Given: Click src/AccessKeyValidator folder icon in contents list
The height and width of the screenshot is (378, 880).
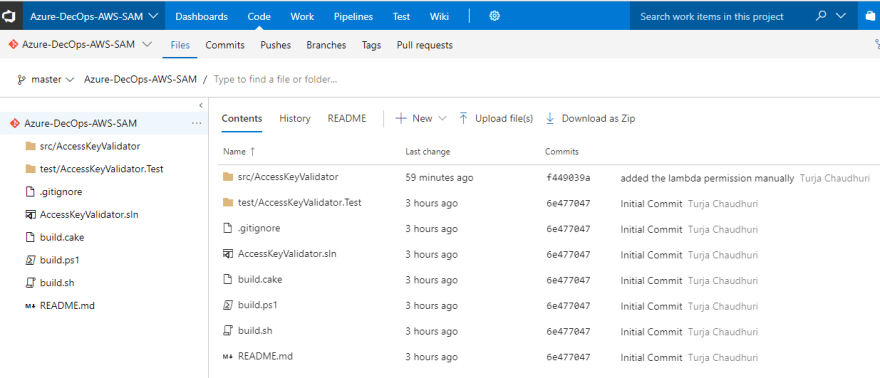Looking at the screenshot, I should pyautogui.click(x=228, y=177).
